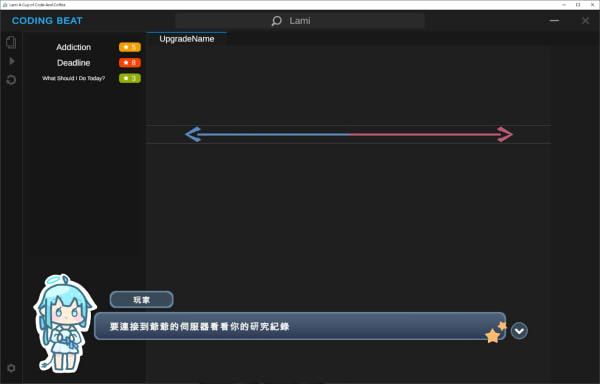Minimize app with in-app dash button
This screenshot has height=384, width=600.
click(554, 21)
